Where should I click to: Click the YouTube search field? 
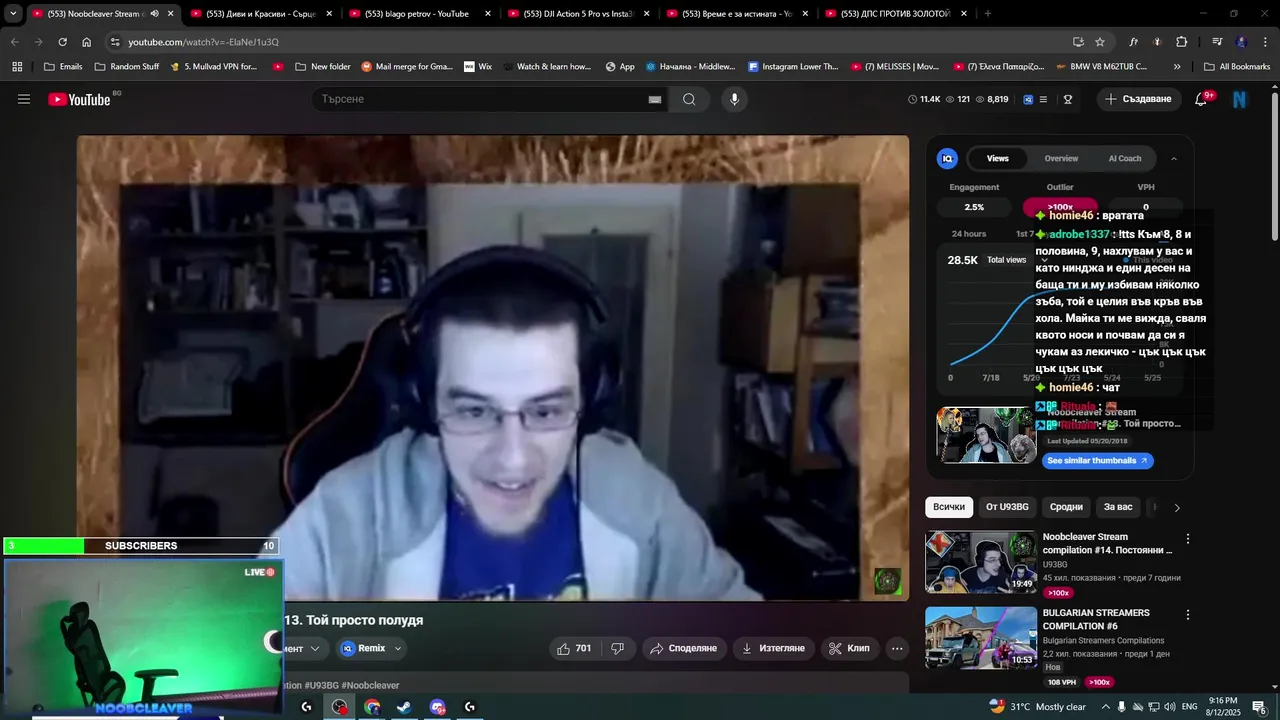pyautogui.click(x=478, y=99)
